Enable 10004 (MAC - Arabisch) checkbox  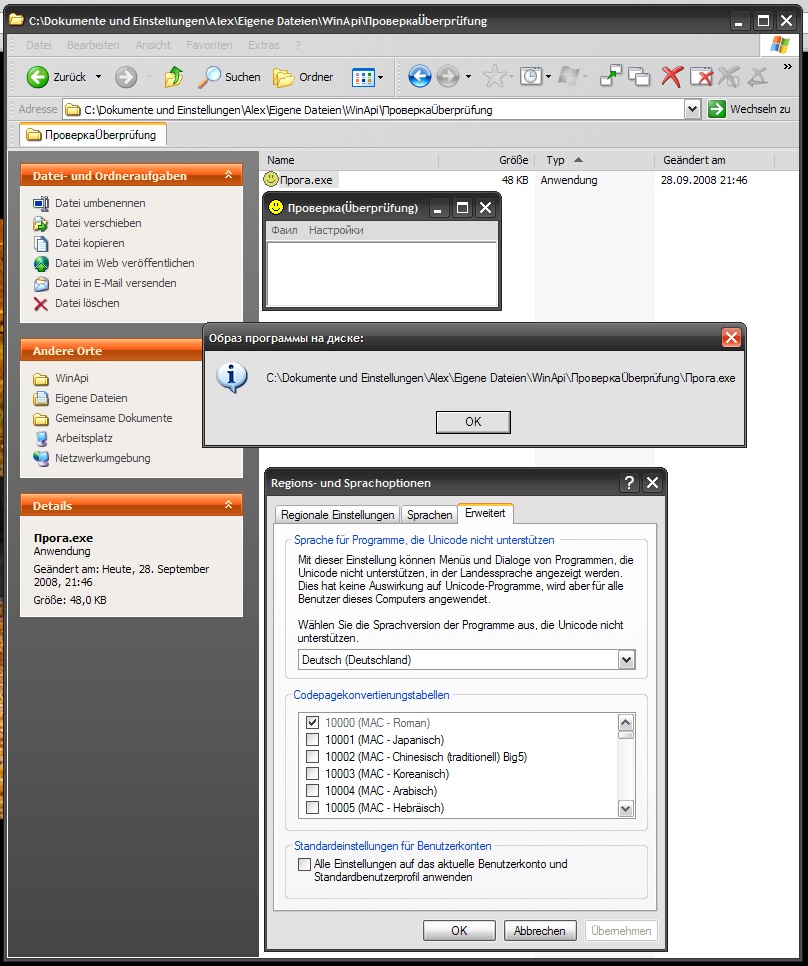312,790
